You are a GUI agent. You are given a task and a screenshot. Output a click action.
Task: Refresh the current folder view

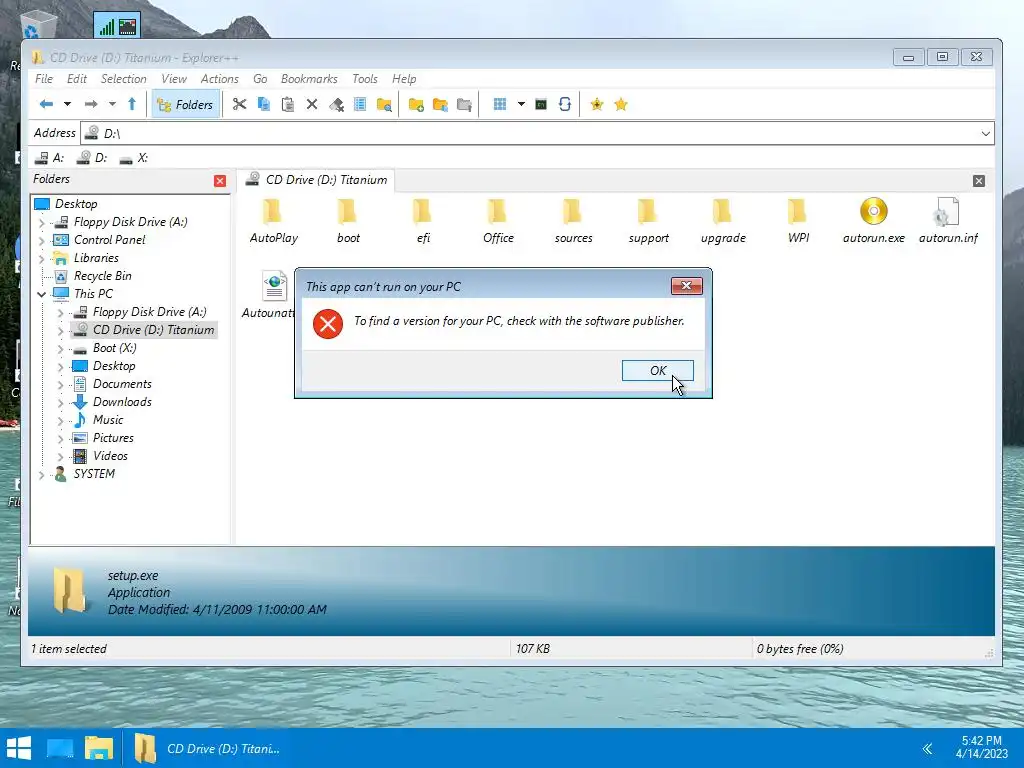565,104
